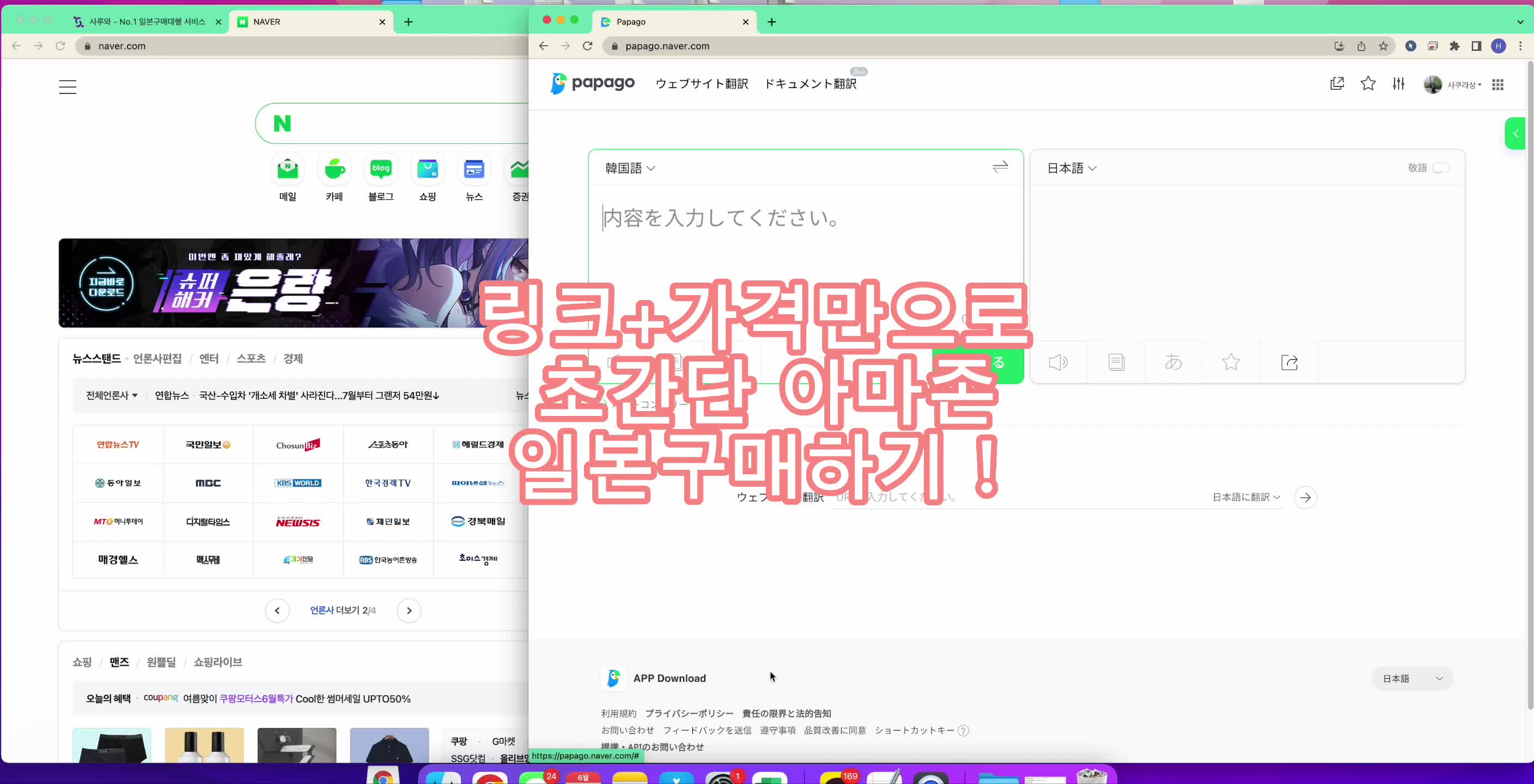Open the 은랑 game banner advertisement
1534x784 pixels.
click(293, 283)
